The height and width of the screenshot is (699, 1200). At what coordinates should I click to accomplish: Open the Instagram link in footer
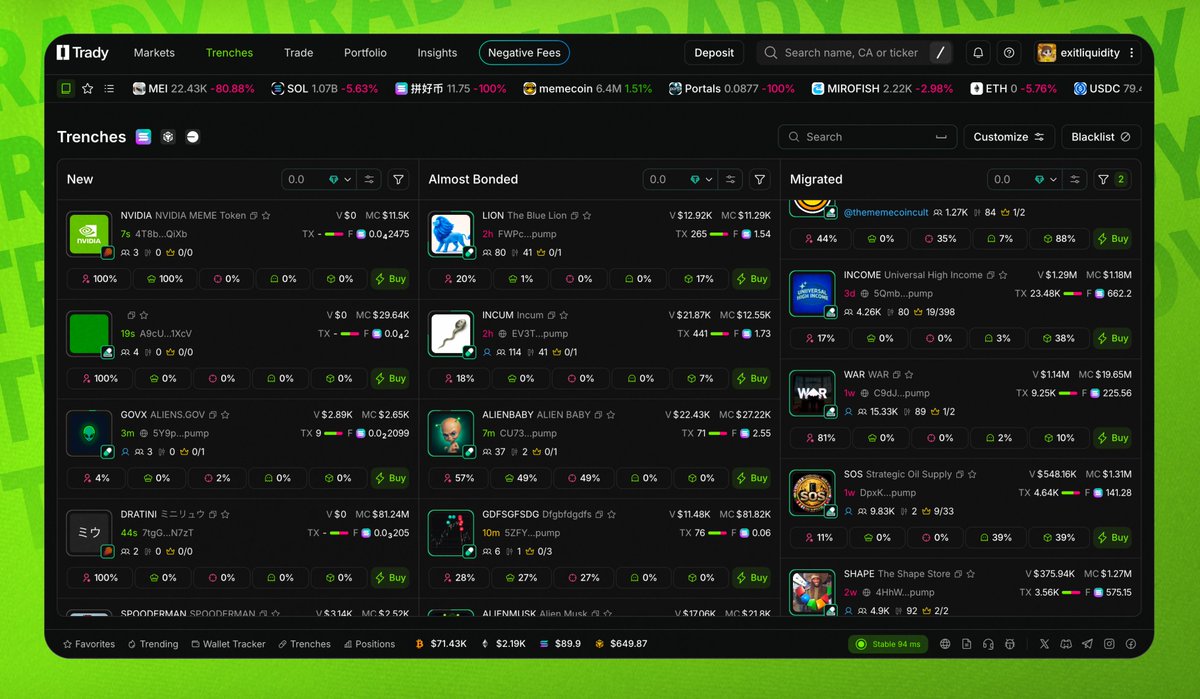1109,644
